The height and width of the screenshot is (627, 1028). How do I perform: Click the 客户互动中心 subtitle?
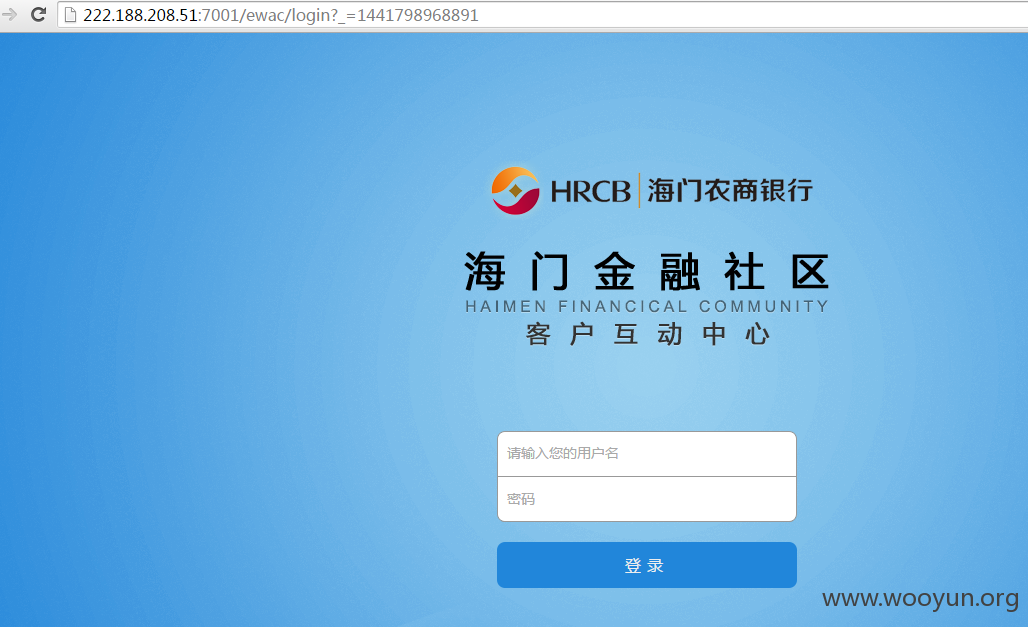[647, 334]
